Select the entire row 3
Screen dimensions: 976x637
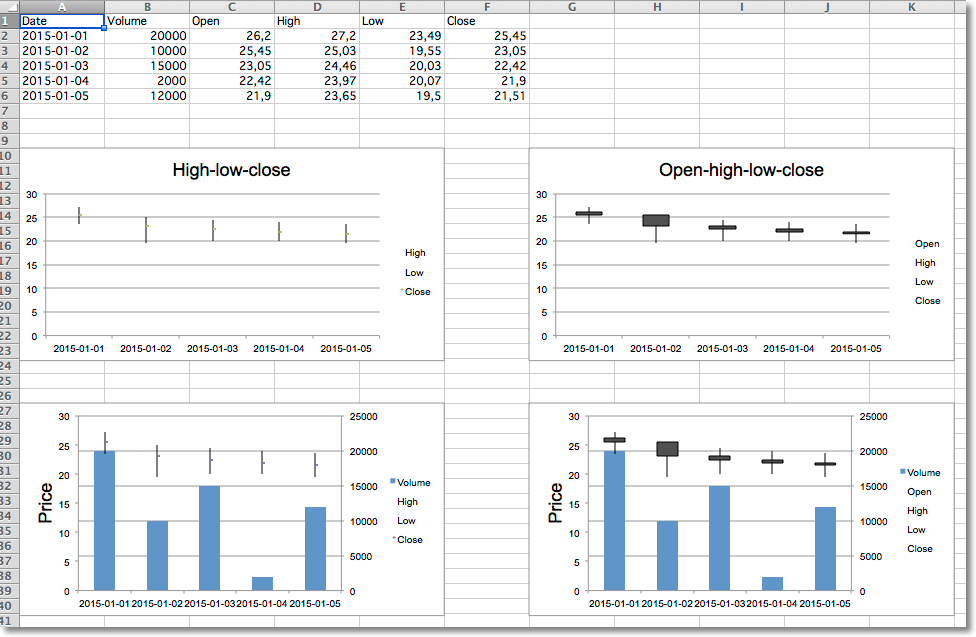tap(11, 49)
